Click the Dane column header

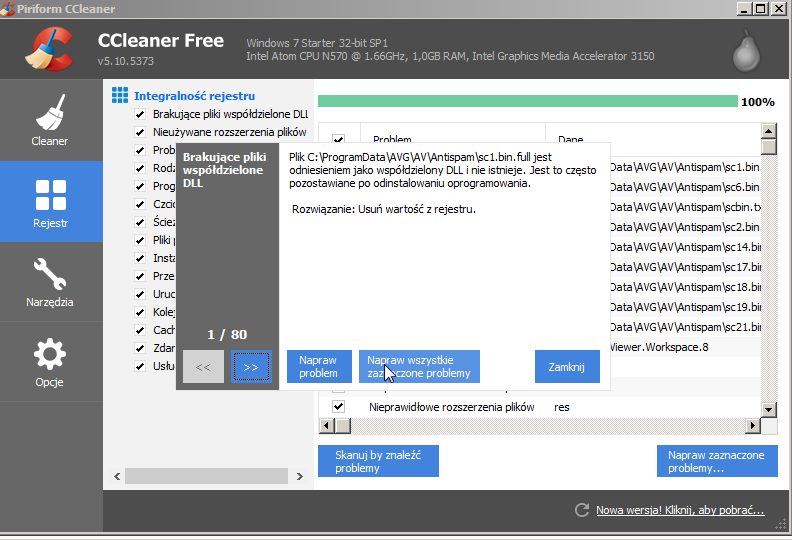(x=570, y=140)
